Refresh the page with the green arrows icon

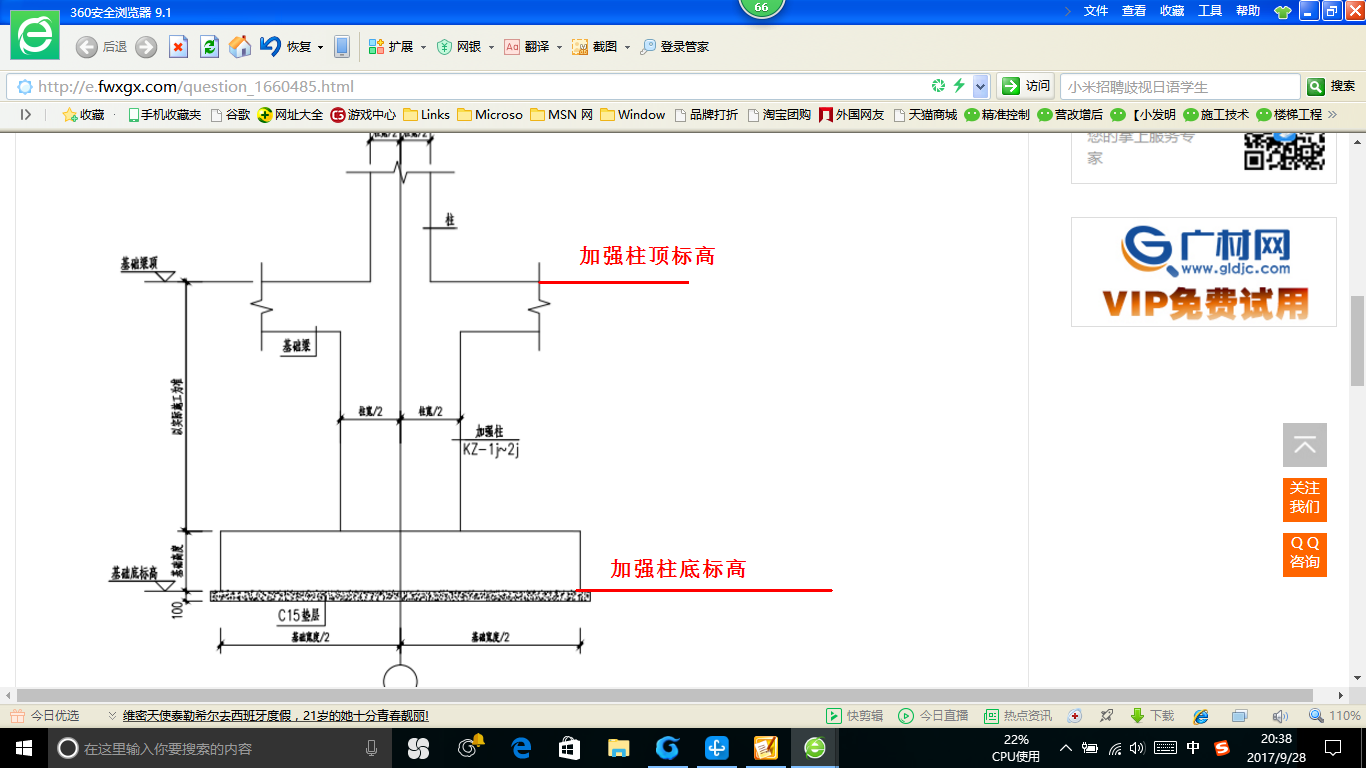click(x=209, y=47)
